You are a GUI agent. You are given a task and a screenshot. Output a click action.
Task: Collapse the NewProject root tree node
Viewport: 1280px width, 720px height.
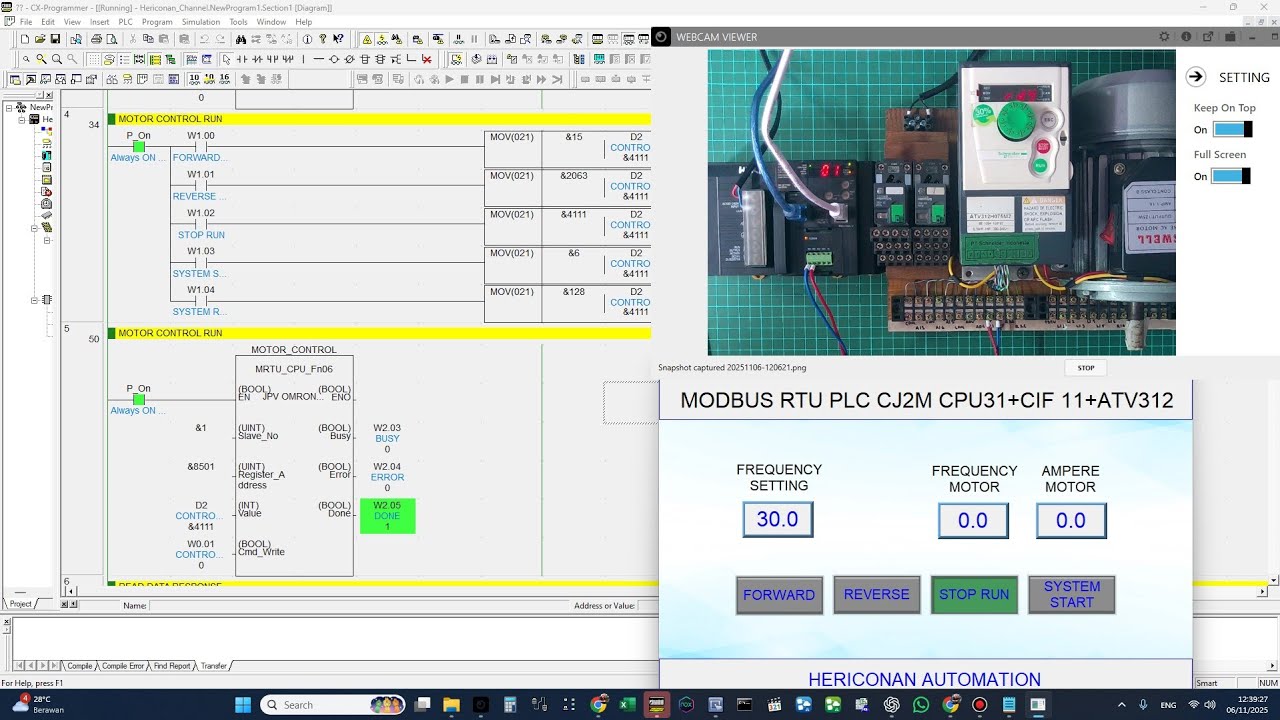(8, 107)
